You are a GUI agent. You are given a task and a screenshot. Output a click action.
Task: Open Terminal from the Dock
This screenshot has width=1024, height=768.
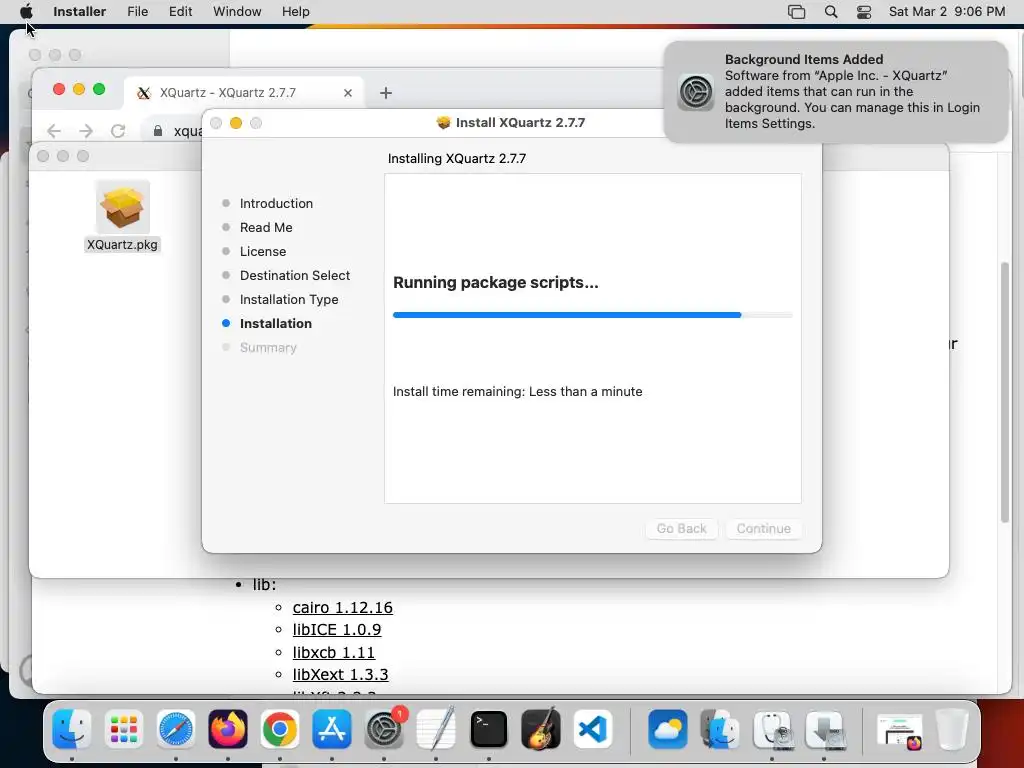point(488,729)
